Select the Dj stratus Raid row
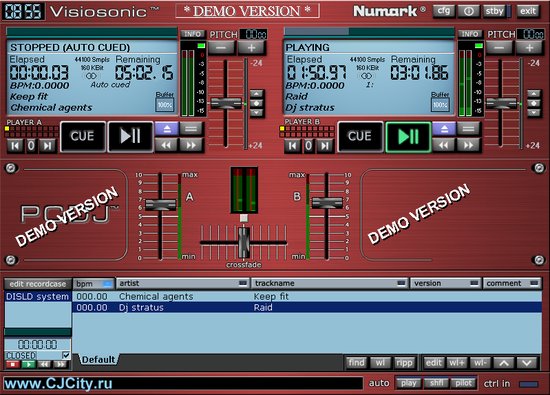This screenshot has width=550, height=395. [x=307, y=308]
